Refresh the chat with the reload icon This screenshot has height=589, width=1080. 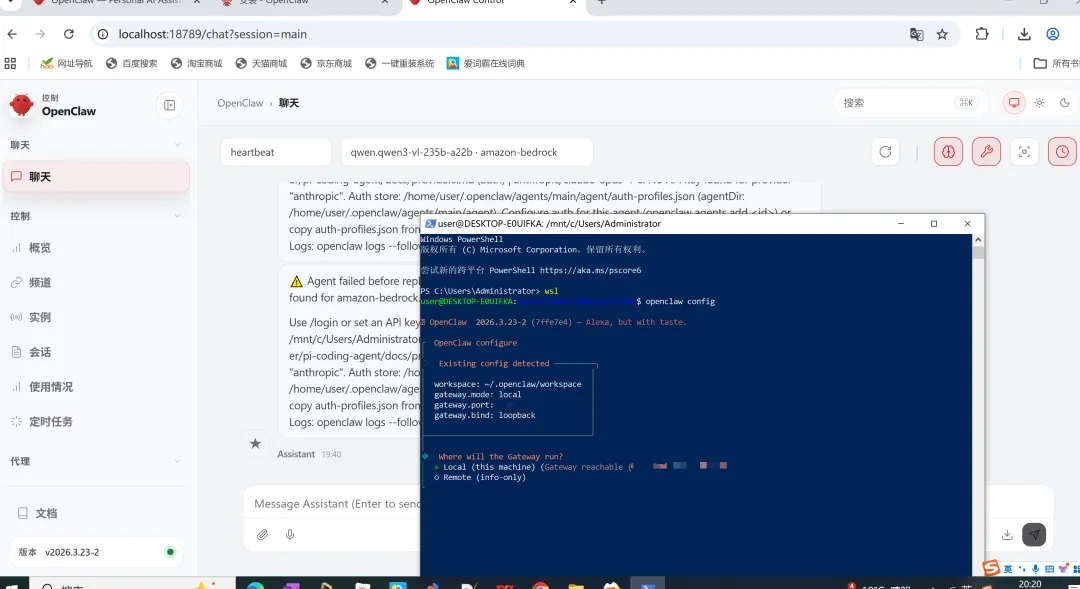point(885,152)
